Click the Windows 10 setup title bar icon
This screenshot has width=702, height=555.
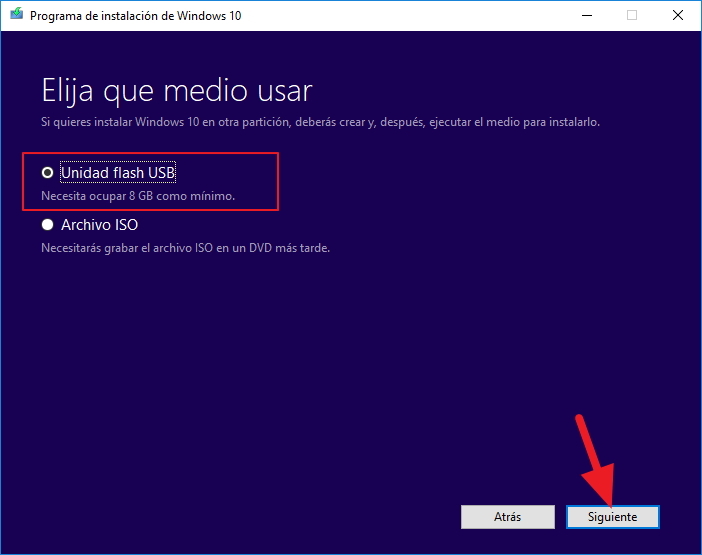17,15
